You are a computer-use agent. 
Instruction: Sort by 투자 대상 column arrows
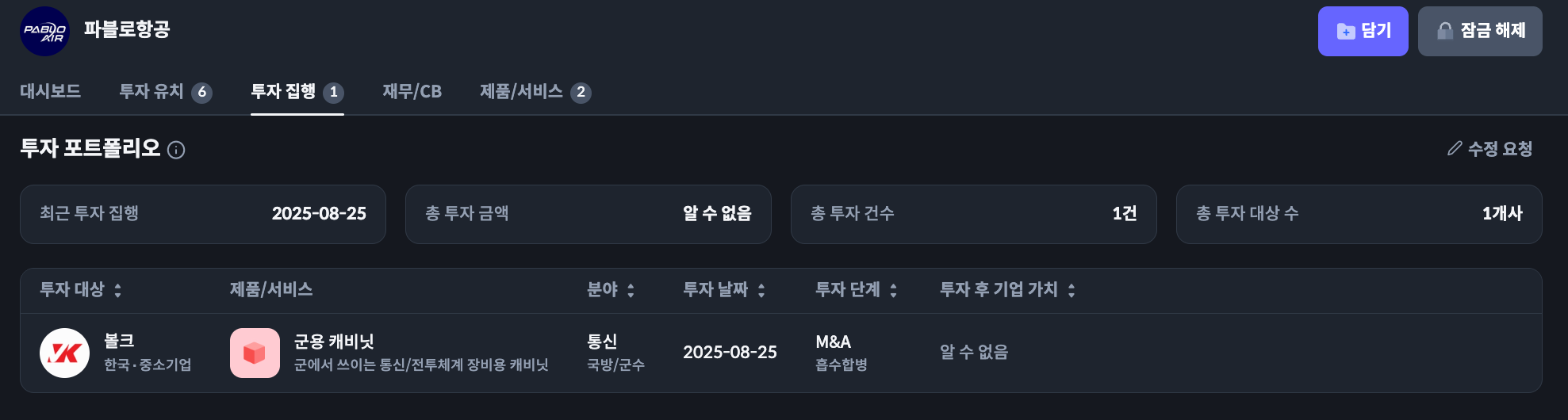[x=117, y=290]
